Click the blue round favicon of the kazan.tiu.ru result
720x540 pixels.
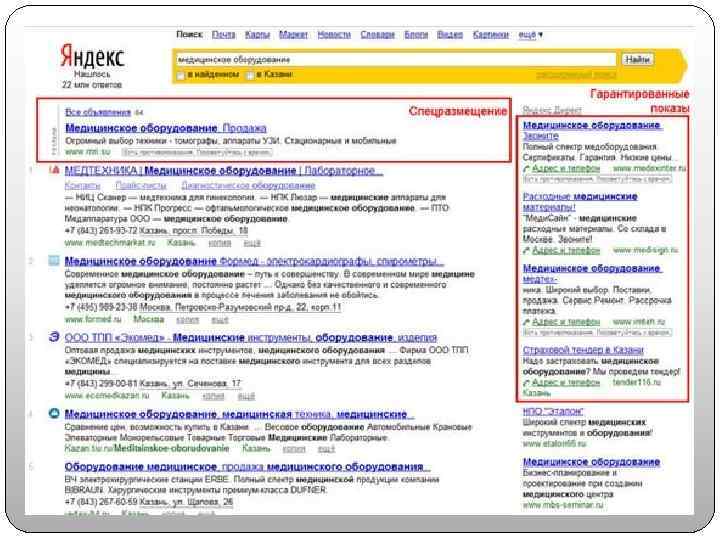(54, 414)
